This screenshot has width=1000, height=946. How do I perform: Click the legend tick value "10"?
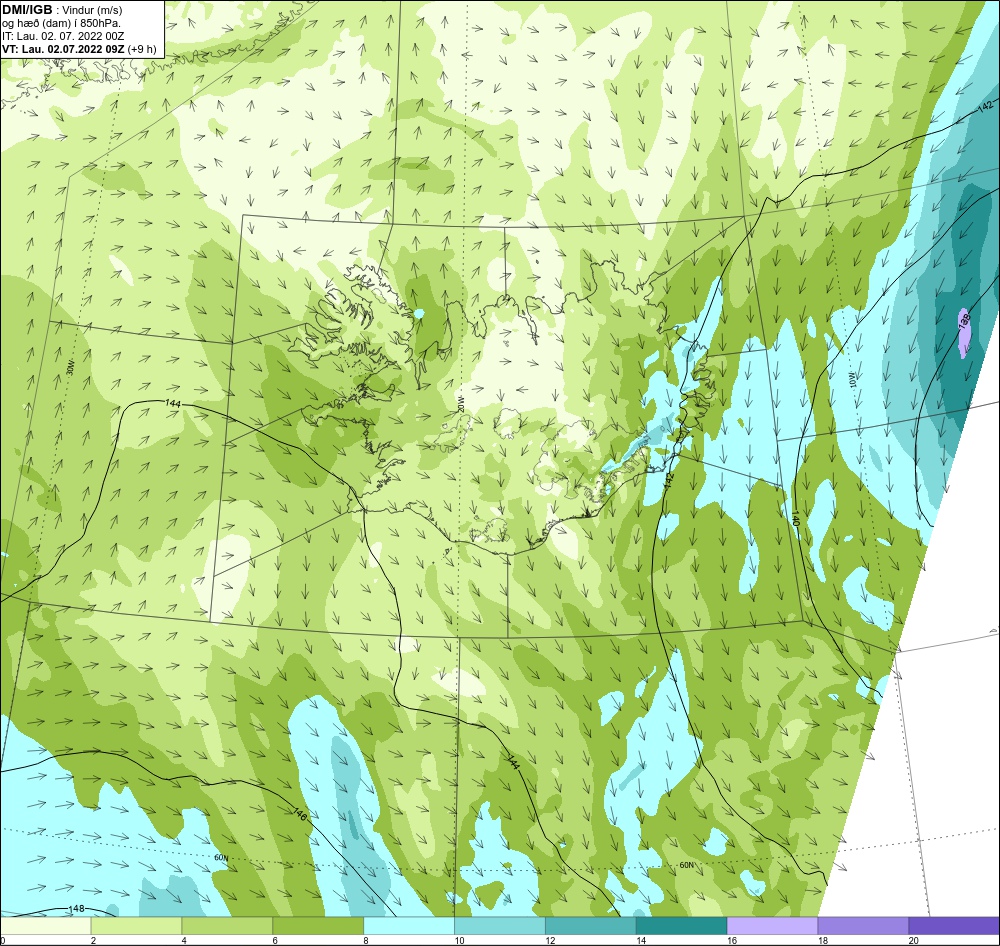[x=459, y=940]
